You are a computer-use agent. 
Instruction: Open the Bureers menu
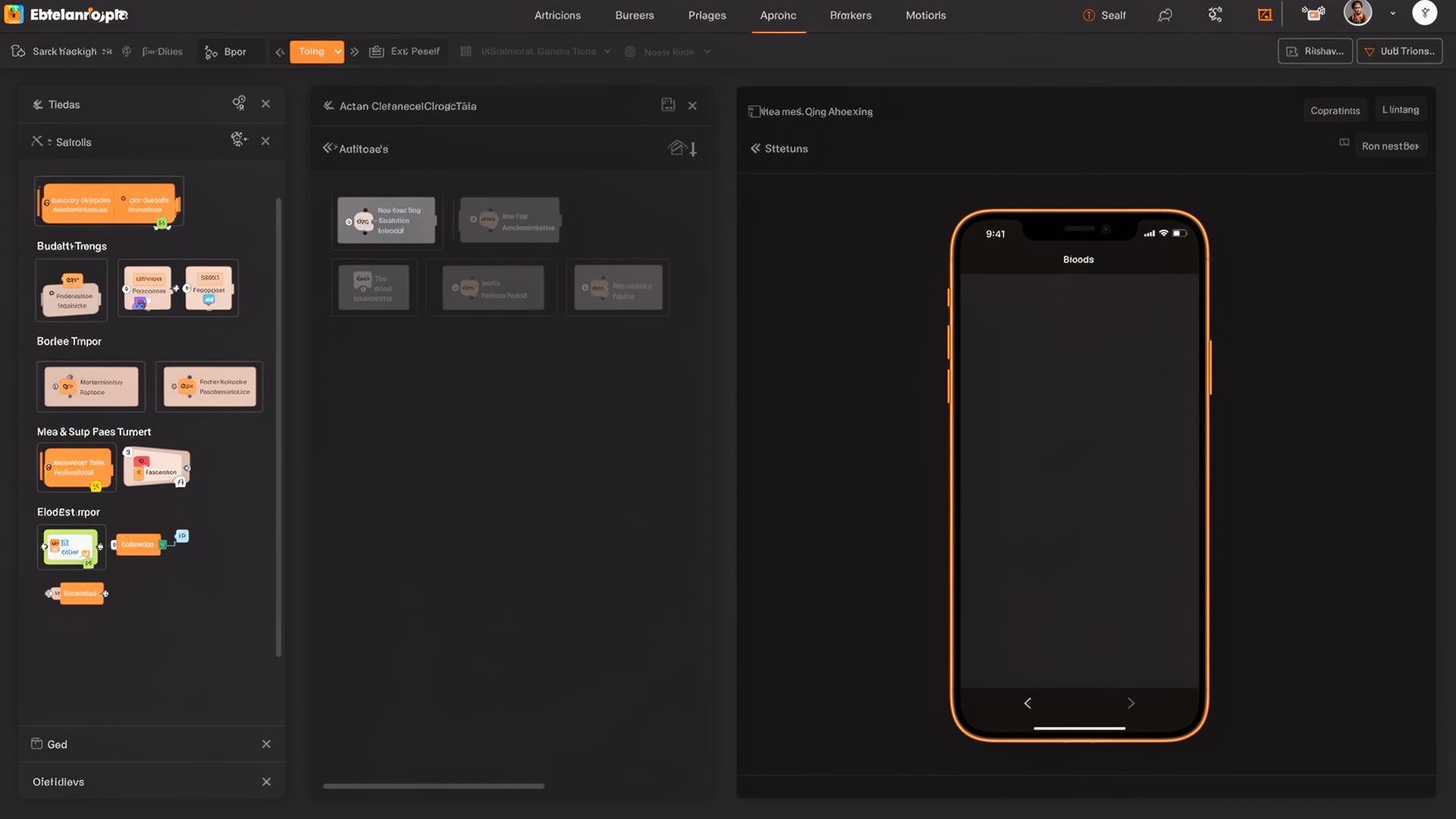pyautogui.click(x=634, y=15)
